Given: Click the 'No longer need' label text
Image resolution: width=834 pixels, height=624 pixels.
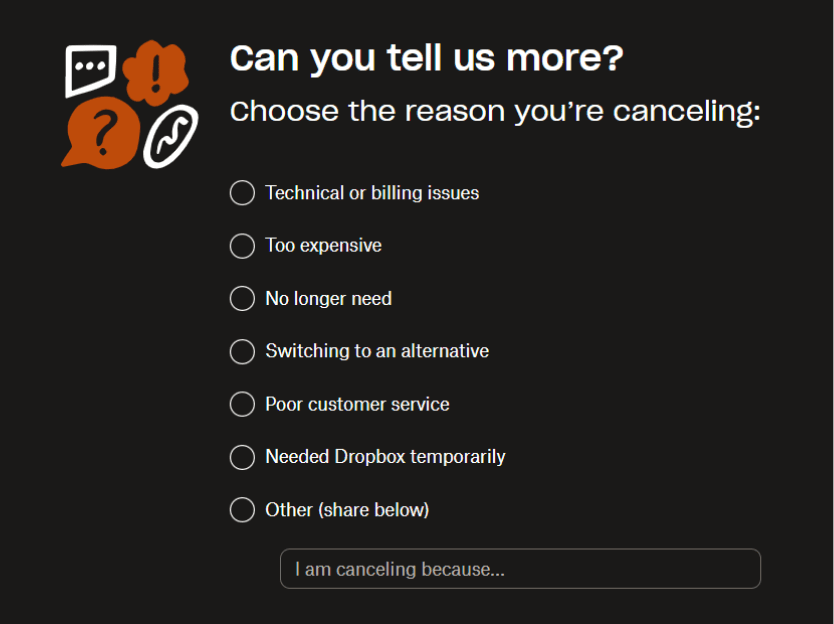Looking at the screenshot, I should pos(328,298).
